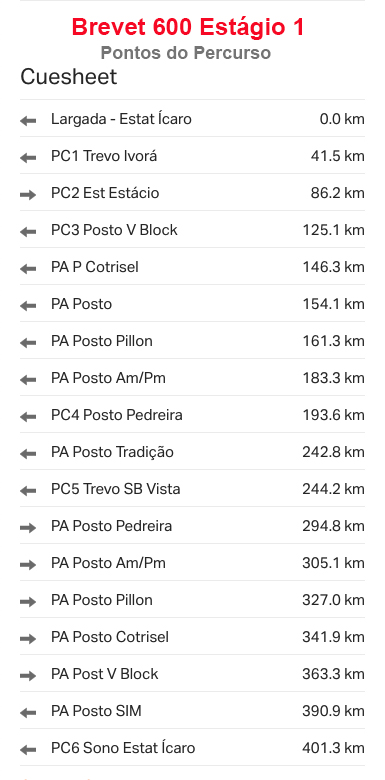Choose the PA Posto Am/Pm row at 183.3 km

(192, 378)
